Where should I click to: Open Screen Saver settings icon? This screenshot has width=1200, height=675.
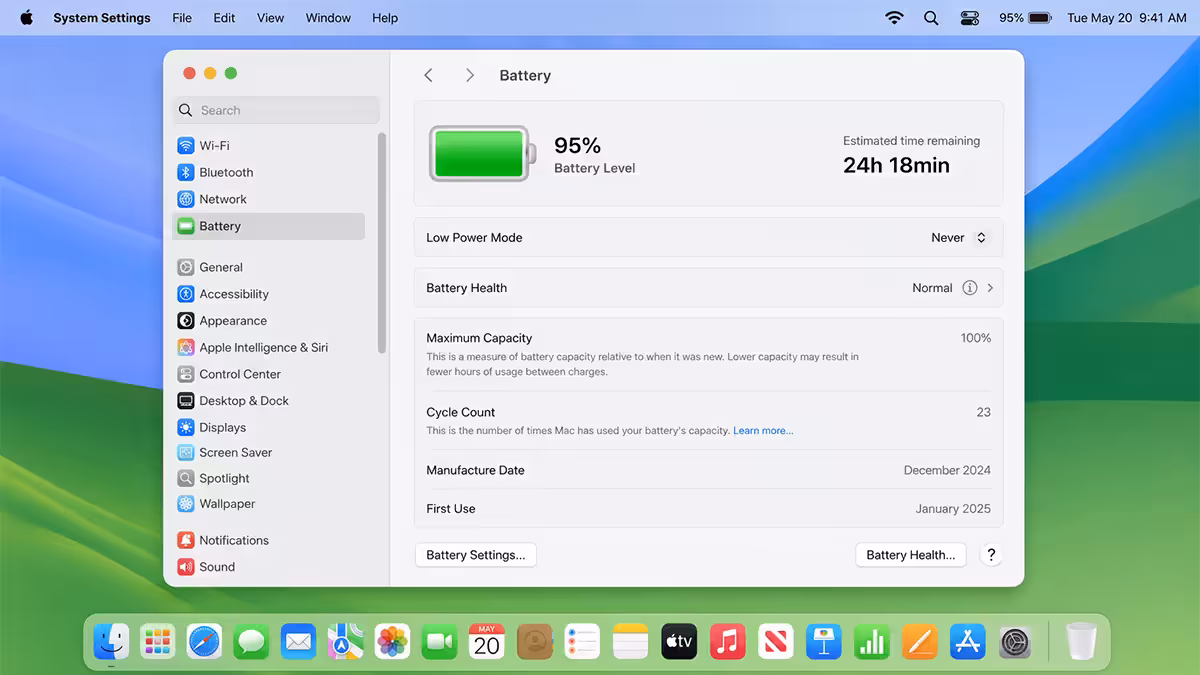tap(186, 452)
